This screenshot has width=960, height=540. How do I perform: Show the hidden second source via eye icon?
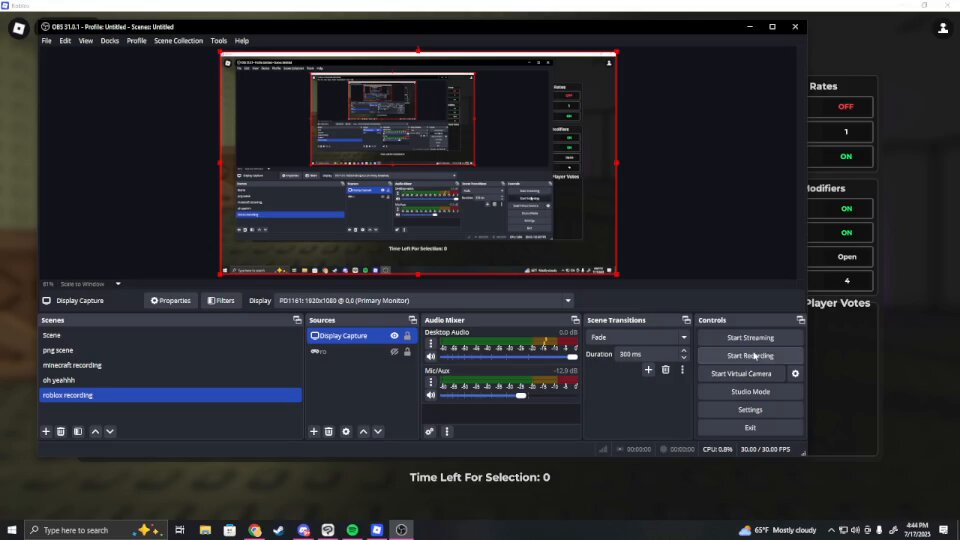point(394,351)
